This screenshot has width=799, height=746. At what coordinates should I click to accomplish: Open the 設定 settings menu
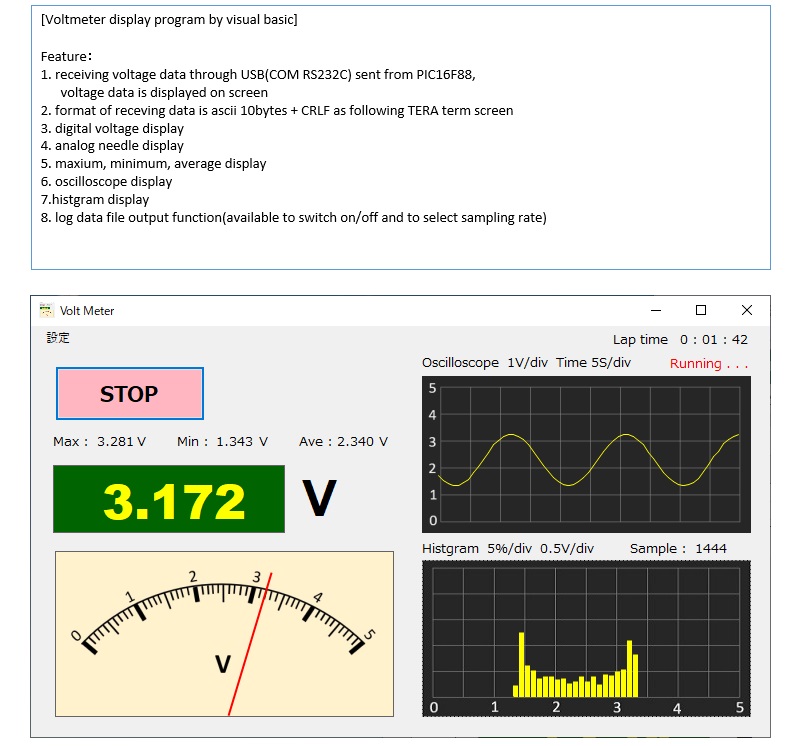tap(58, 338)
